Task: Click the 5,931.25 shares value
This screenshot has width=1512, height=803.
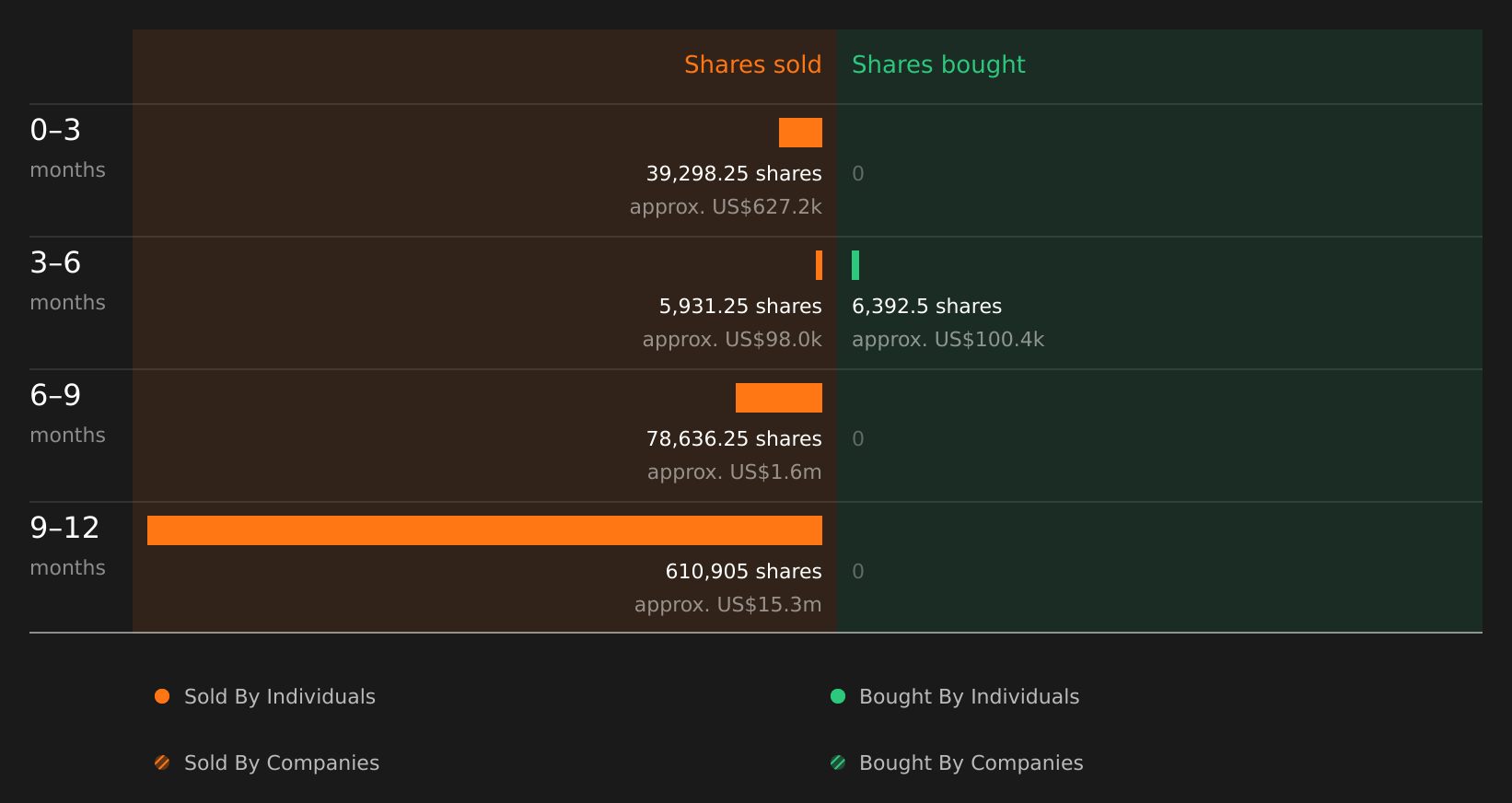Action: pos(740,307)
